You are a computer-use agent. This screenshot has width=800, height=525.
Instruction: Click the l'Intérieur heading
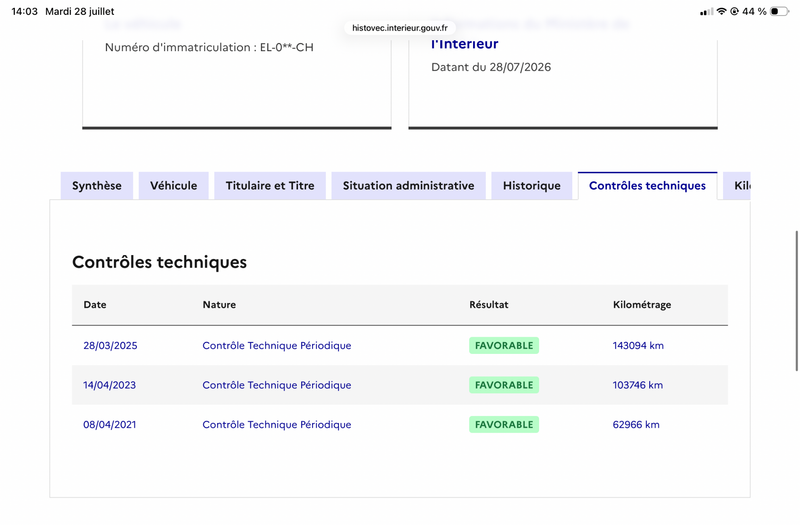(465, 44)
